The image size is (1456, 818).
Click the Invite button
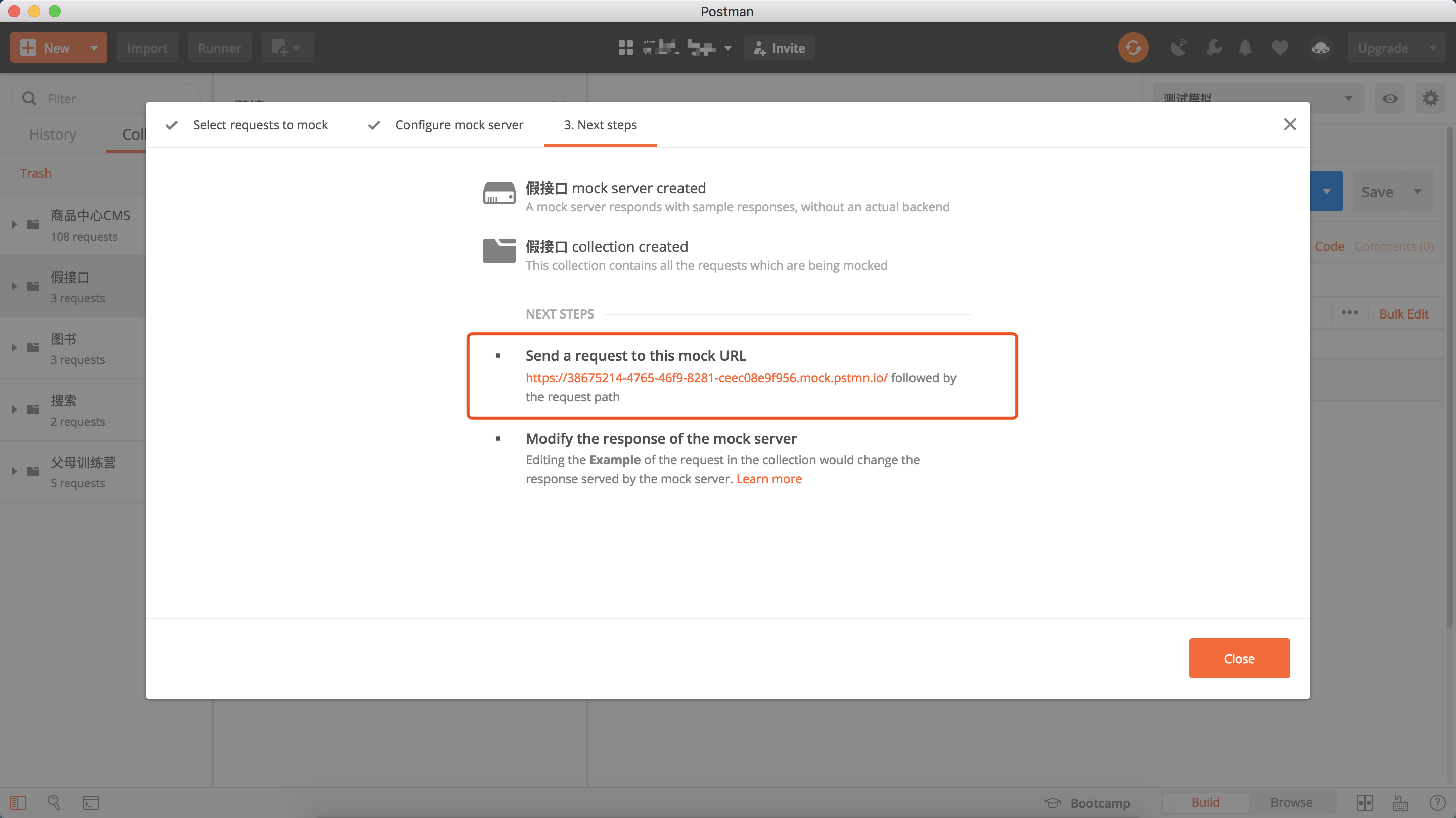pos(780,48)
